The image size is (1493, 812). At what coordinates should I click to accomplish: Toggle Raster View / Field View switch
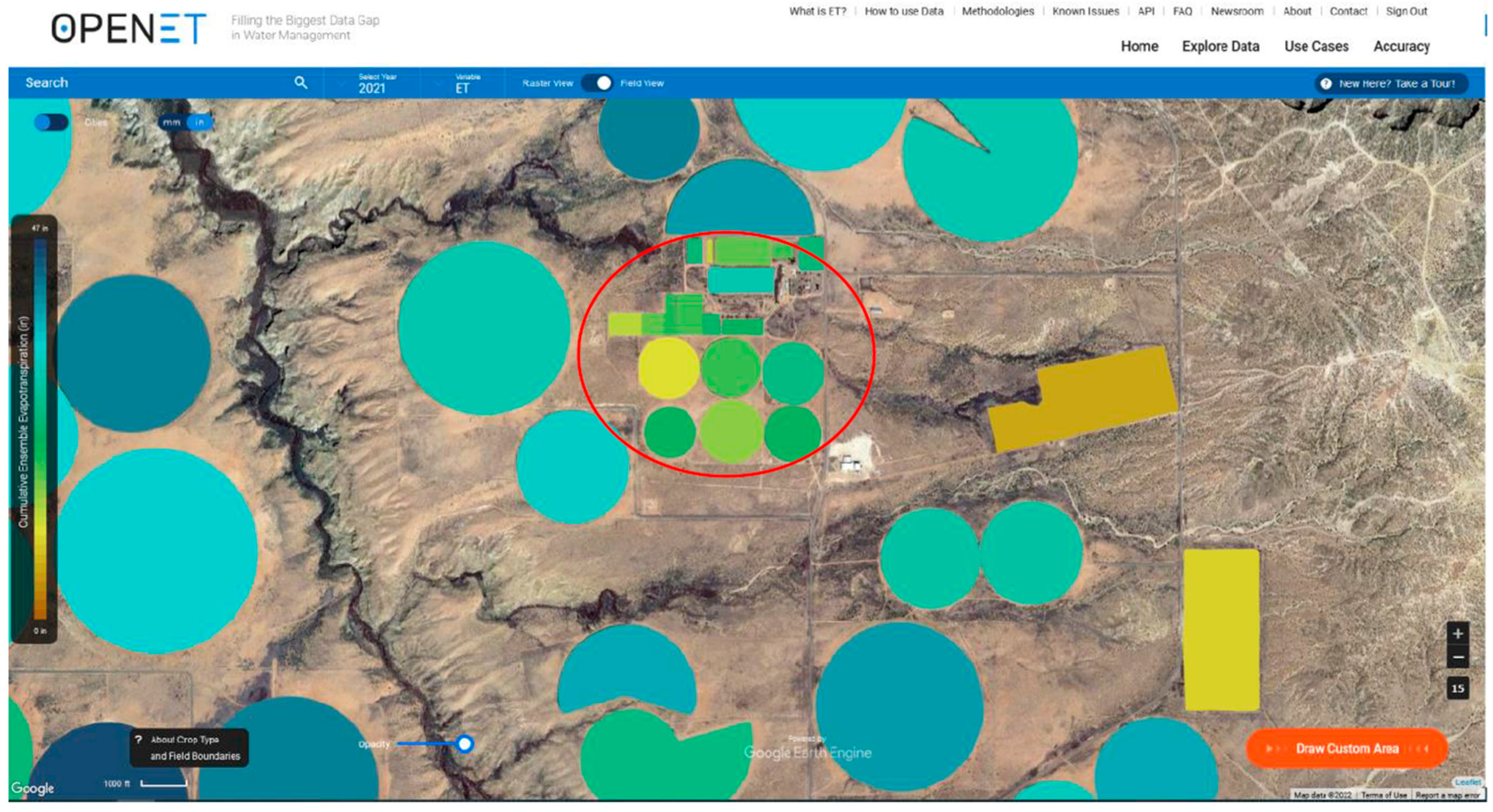[597, 83]
